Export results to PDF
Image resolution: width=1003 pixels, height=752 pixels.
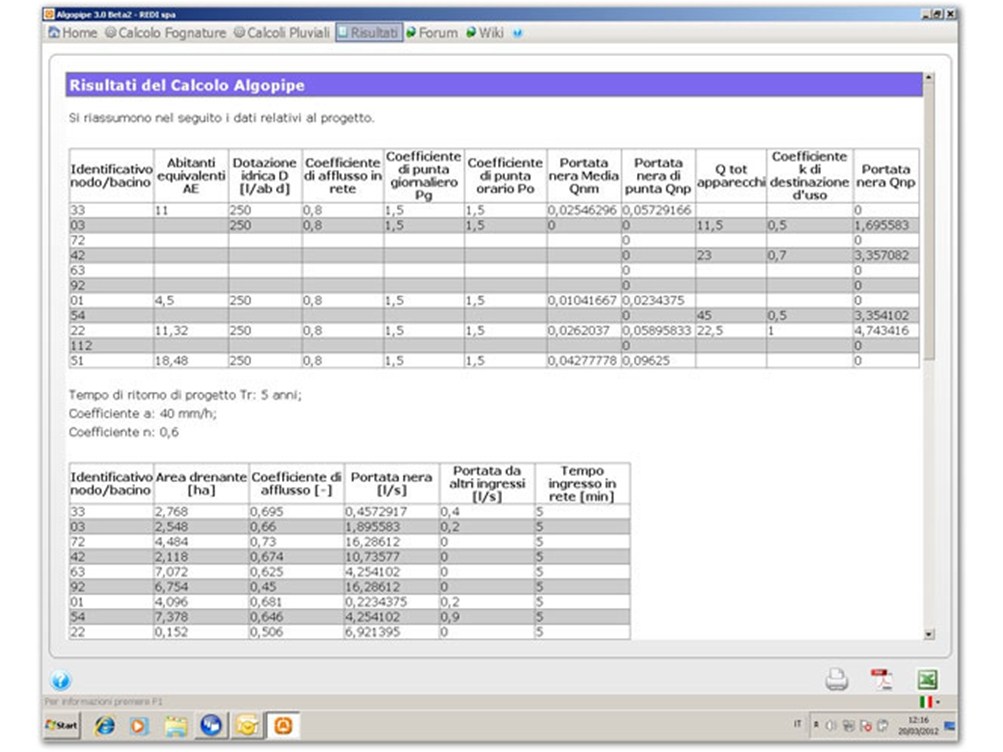[881, 680]
